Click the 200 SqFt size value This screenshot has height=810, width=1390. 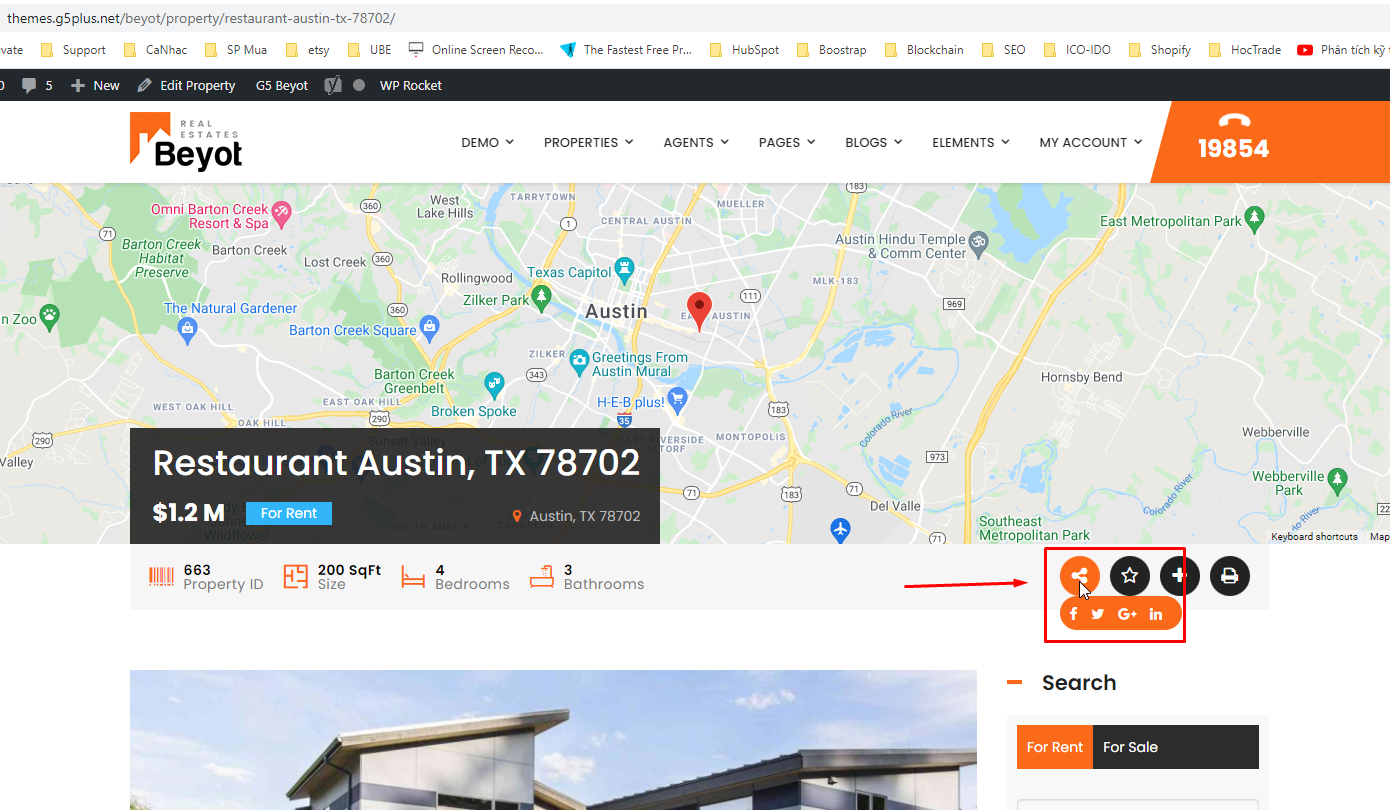coord(349,570)
